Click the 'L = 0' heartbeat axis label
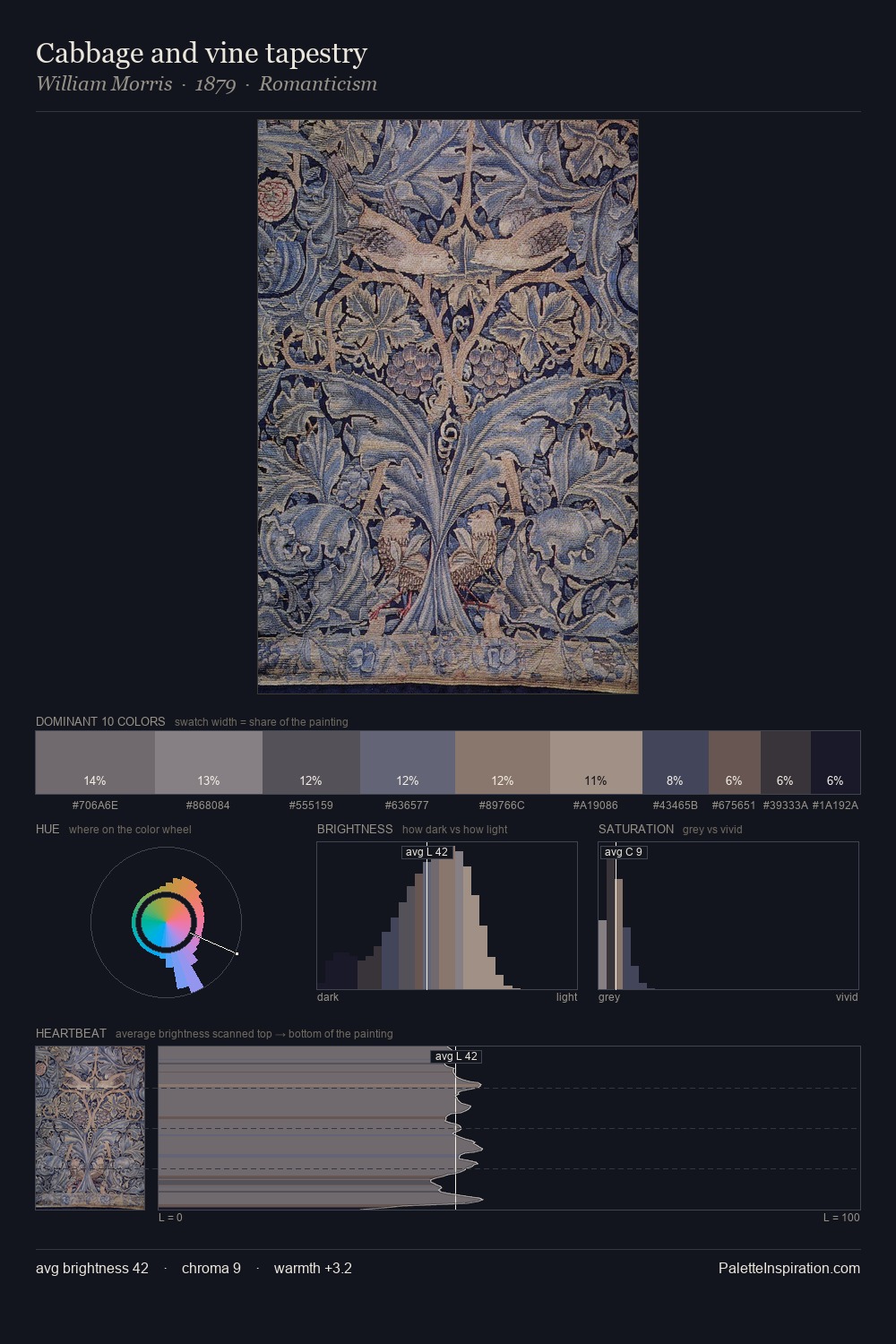Image resolution: width=896 pixels, height=1344 pixels. click(170, 1218)
